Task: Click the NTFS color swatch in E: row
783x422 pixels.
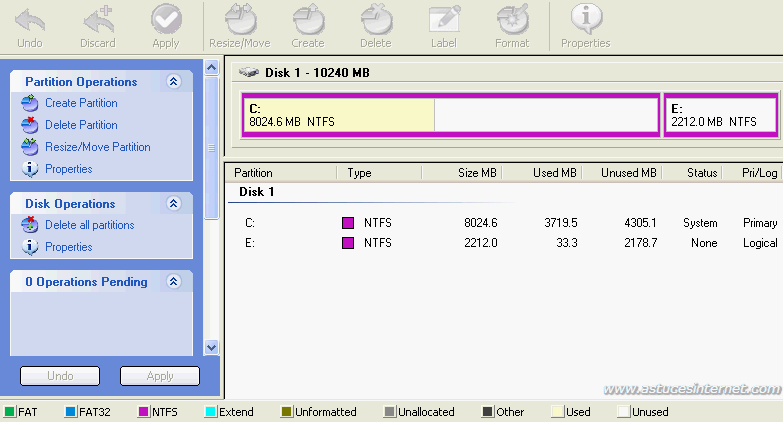Action: click(x=348, y=243)
